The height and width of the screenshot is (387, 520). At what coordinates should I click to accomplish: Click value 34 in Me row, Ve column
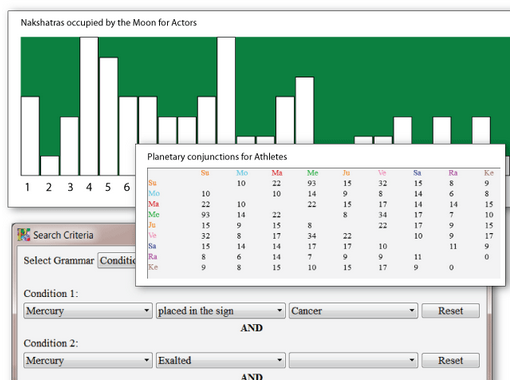point(383,215)
